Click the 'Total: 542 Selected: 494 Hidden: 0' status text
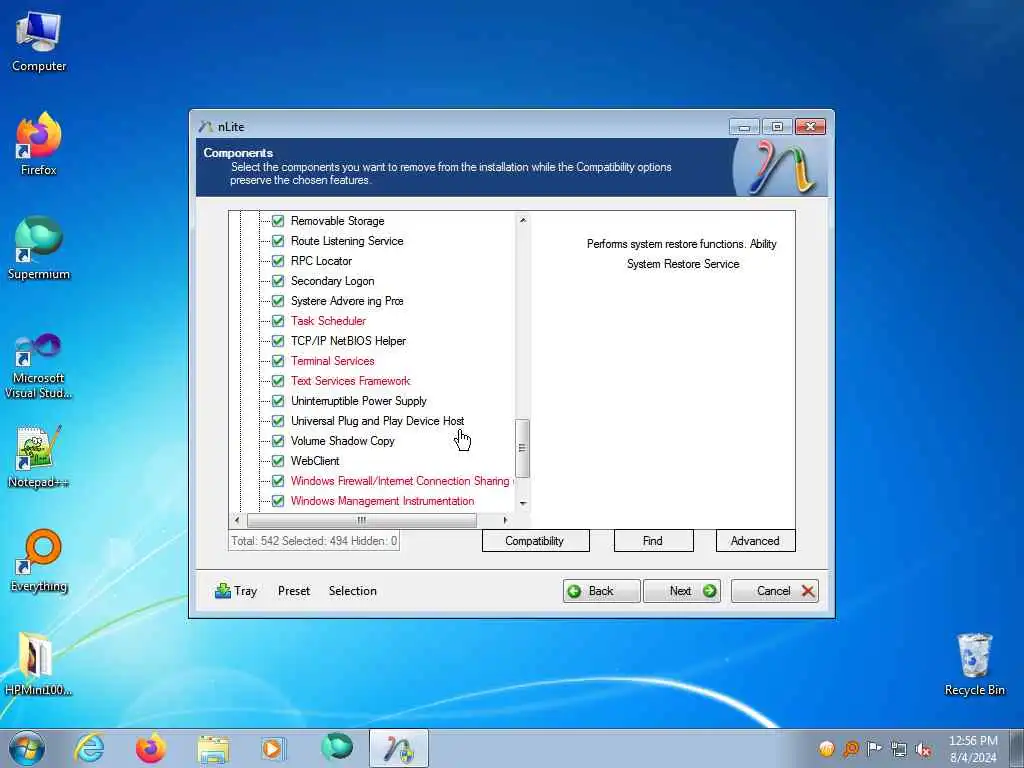The height and width of the screenshot is (768, 1024). point(313,541)
